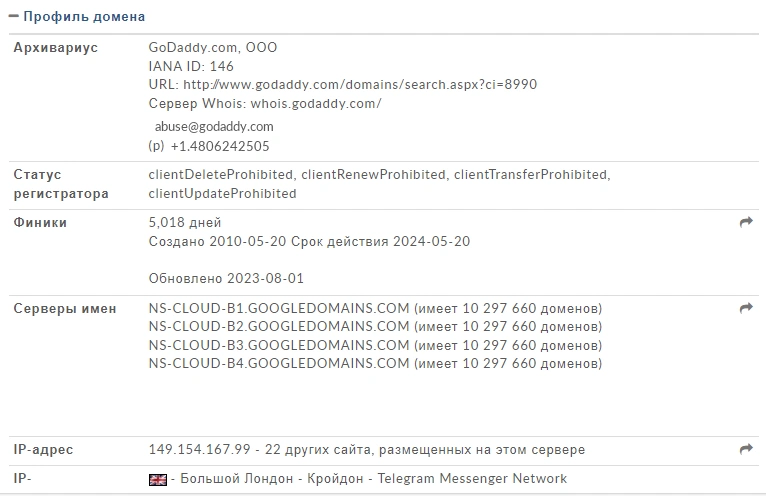Click the clientDeleteProhibited status
This screenshot has height=496, width=766.
[220, 174]
